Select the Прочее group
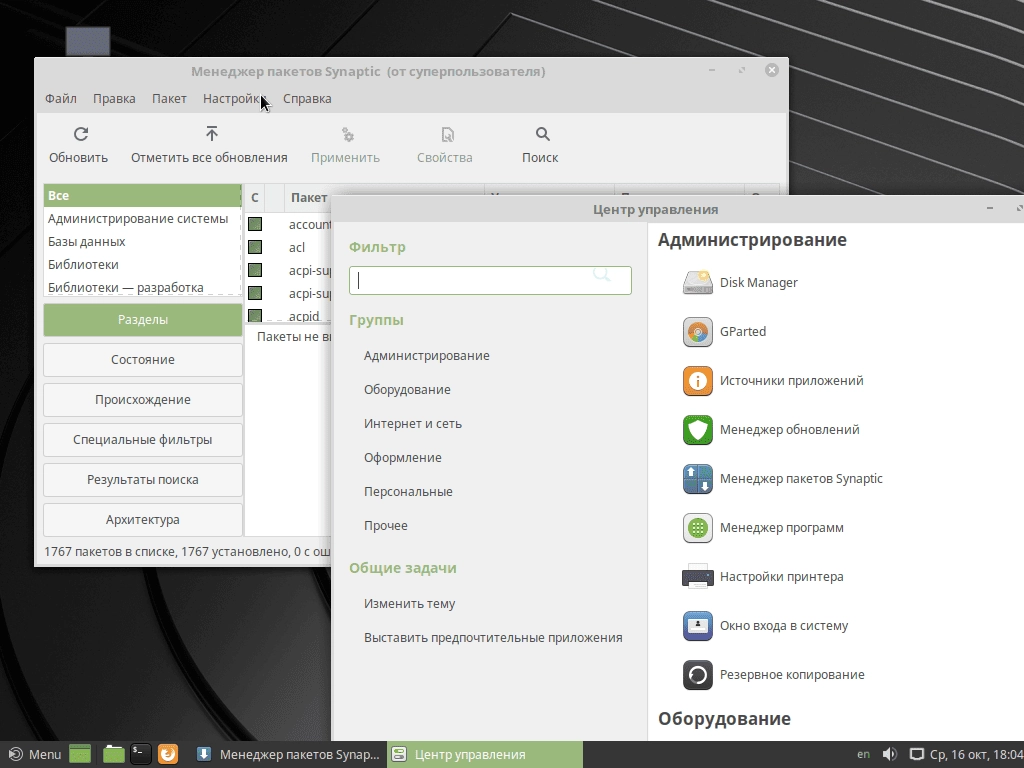The width and height of the screenshot is (1024, 768). [x=385, y=526]
